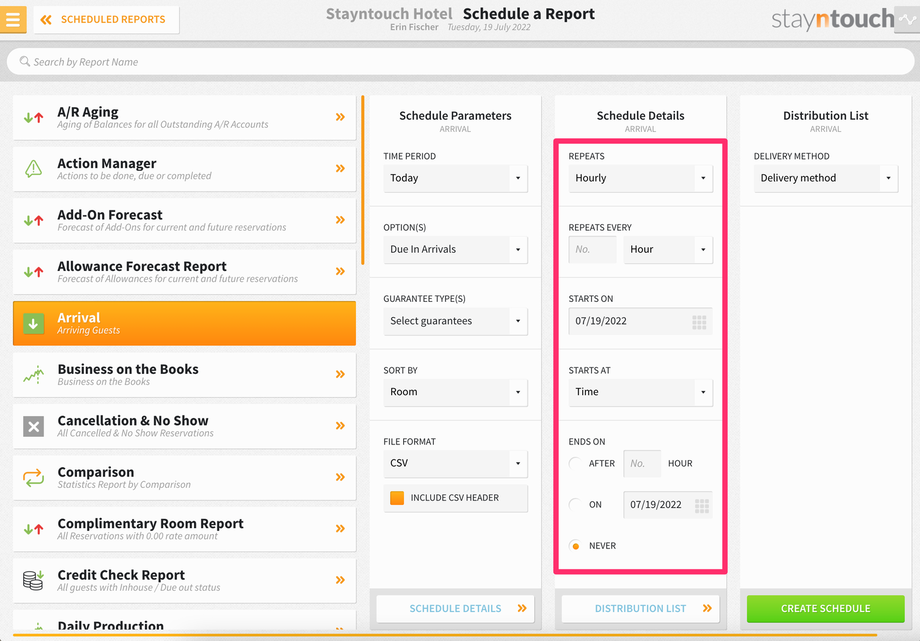This screenshot has height=641, width=920.
Task: Click the Action Manager warning icon
Action: click(x=33, y=168)
